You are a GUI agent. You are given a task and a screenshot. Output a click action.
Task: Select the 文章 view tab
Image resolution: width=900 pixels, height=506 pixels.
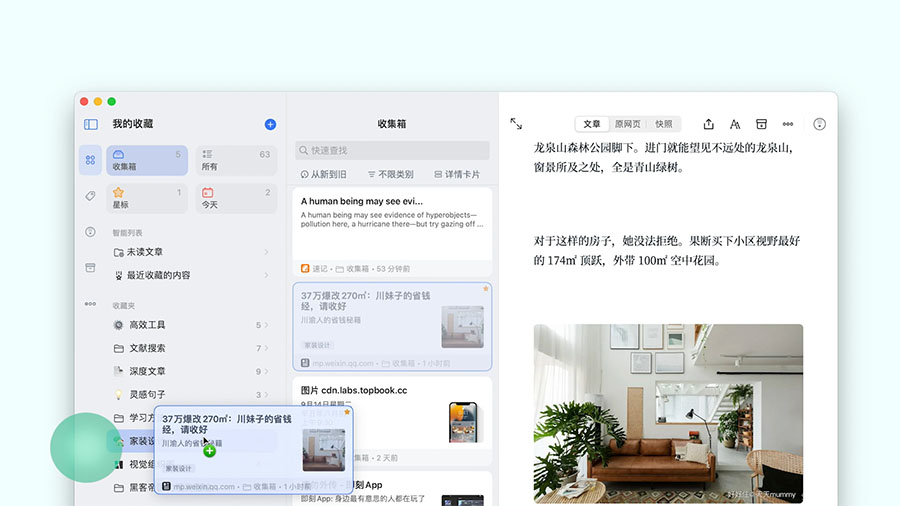click(x=592, y=124)
